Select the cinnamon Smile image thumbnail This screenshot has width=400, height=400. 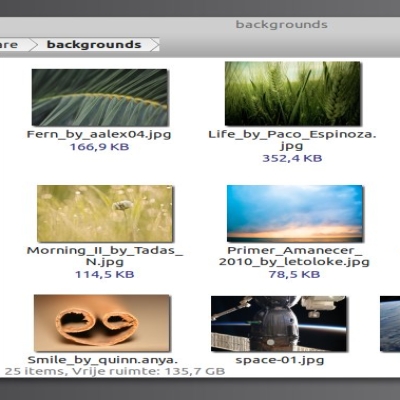102,323
